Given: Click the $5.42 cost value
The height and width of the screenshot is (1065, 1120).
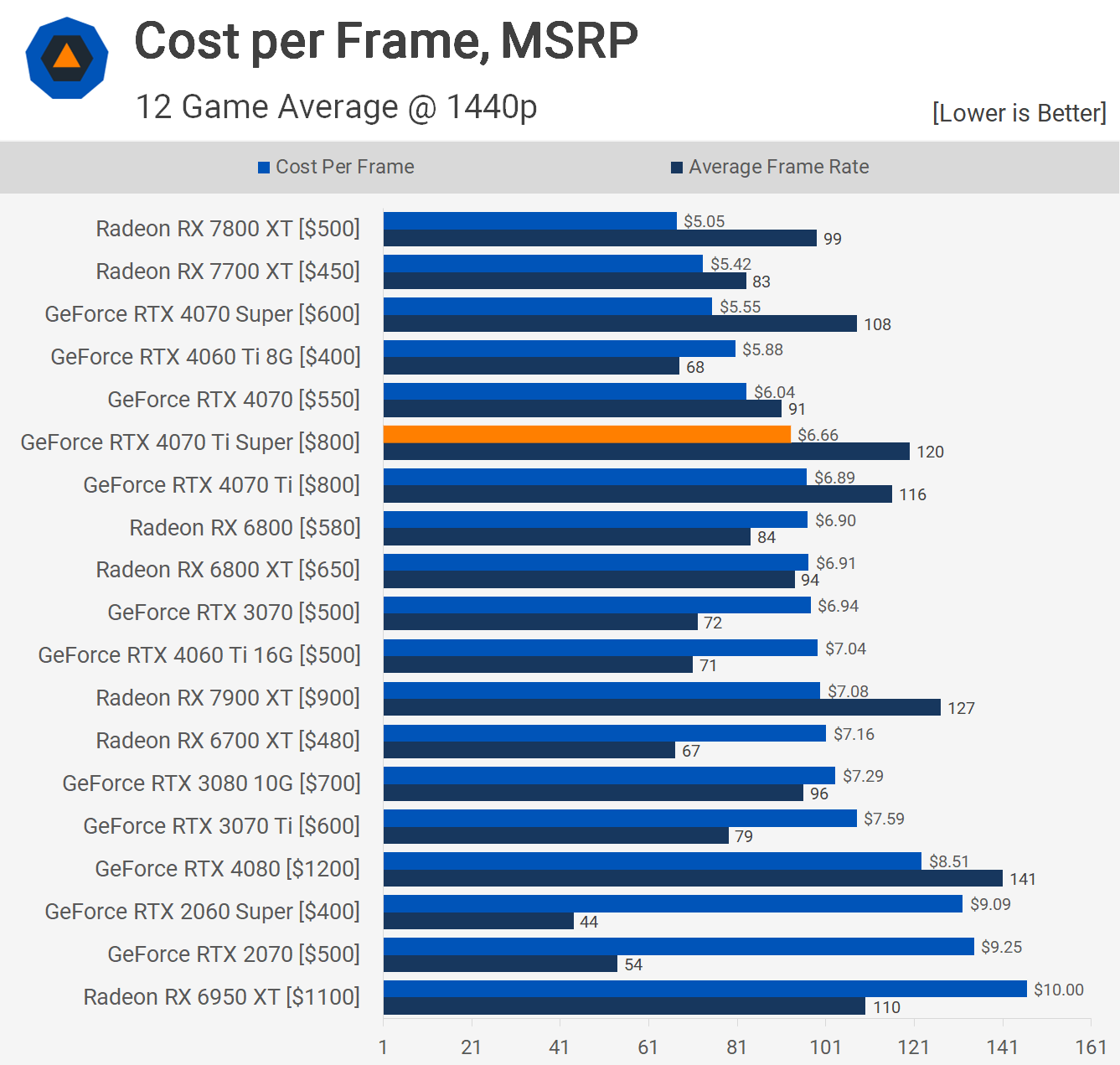Looking at the screenshot, I should (731, 264).
